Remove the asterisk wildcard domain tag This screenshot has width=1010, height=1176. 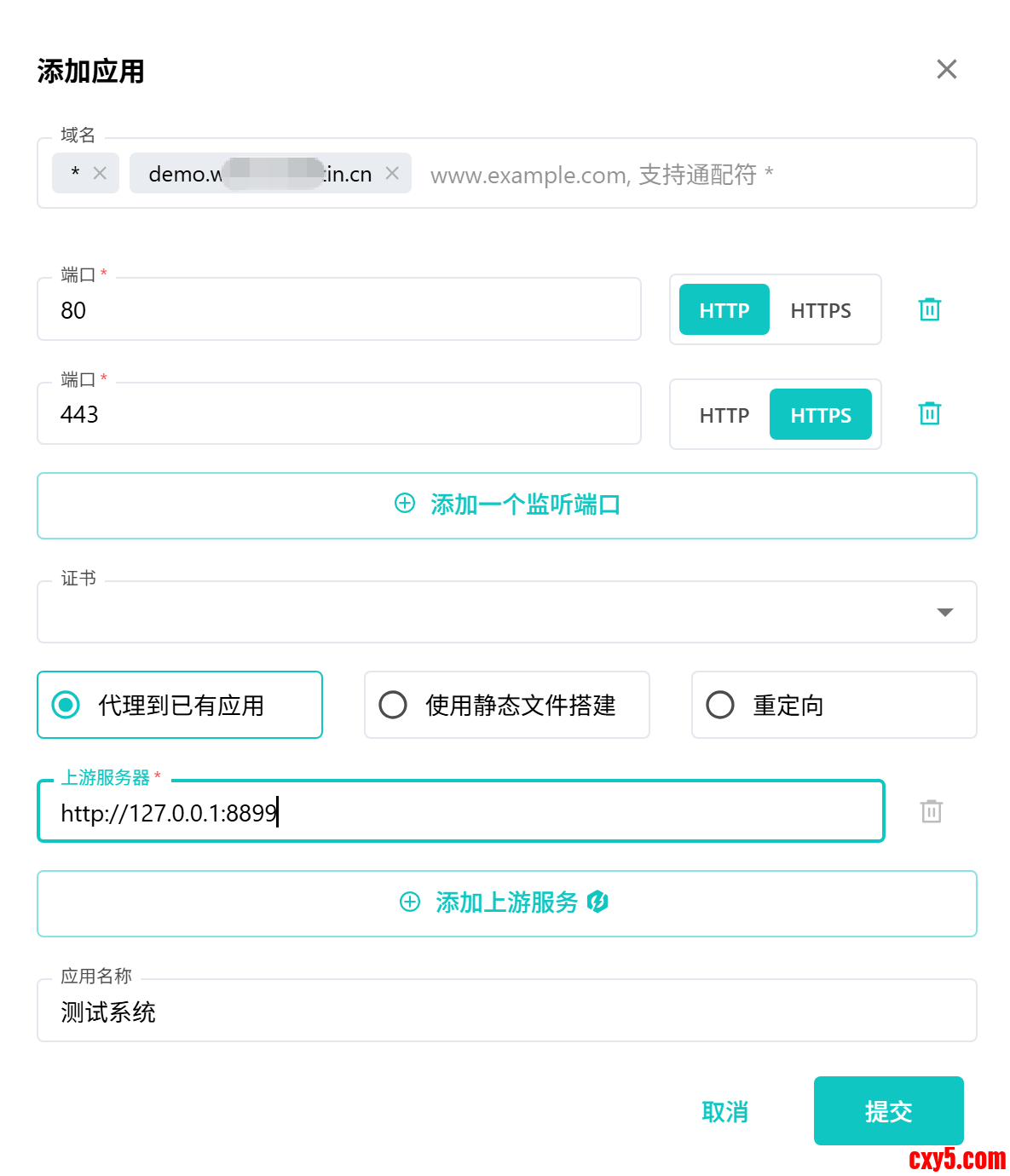tap(100, 174)
